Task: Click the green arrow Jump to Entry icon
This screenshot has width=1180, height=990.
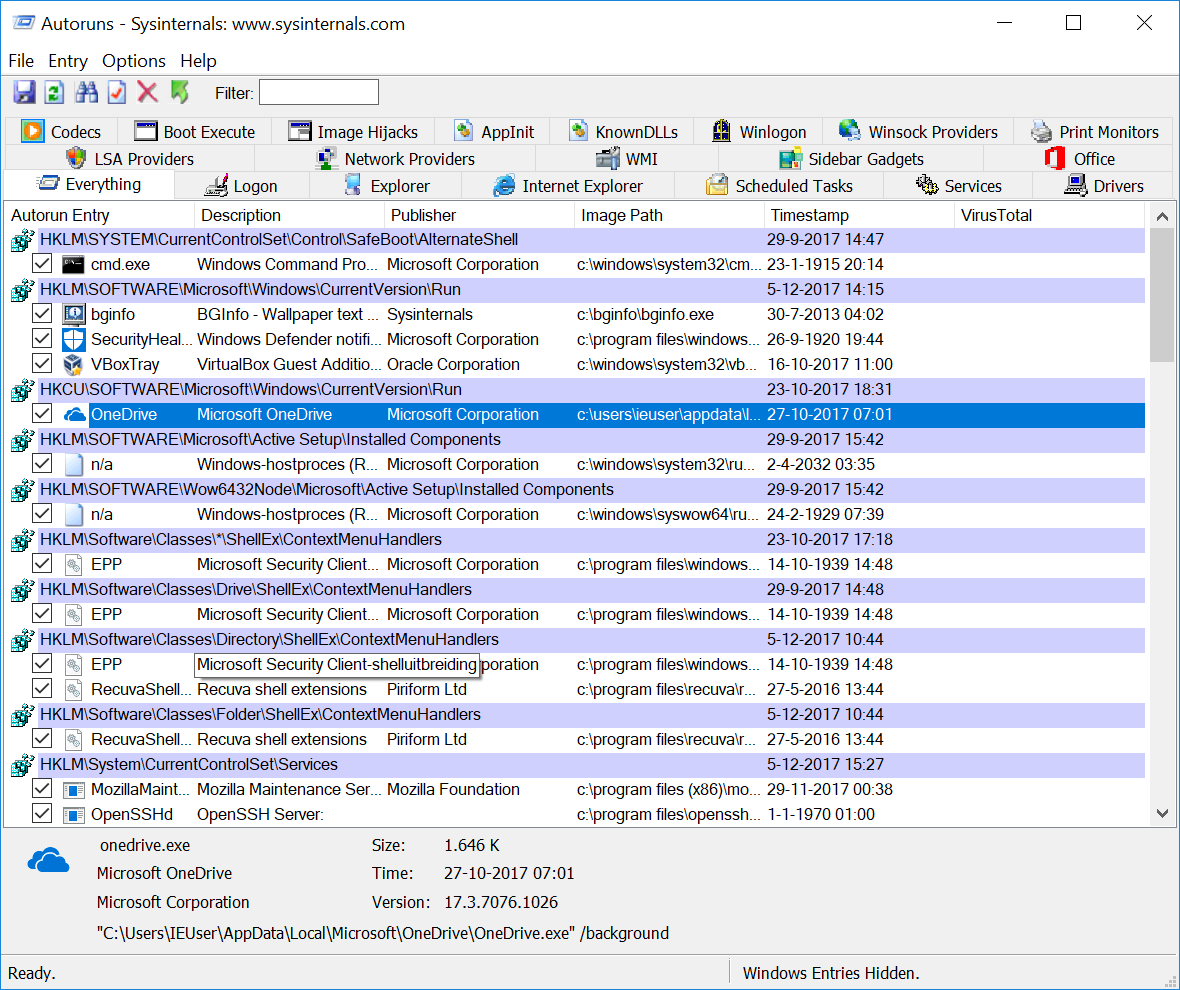Action: 179,93
